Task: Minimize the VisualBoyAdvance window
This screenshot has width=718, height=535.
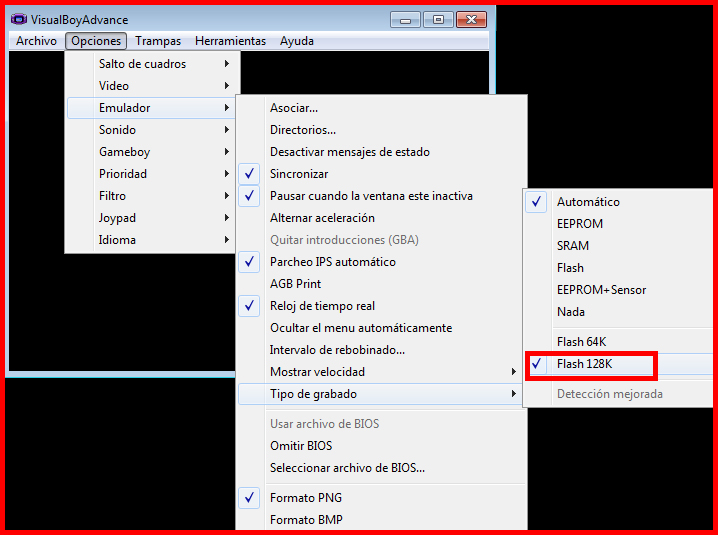Action: click(405, 20)
